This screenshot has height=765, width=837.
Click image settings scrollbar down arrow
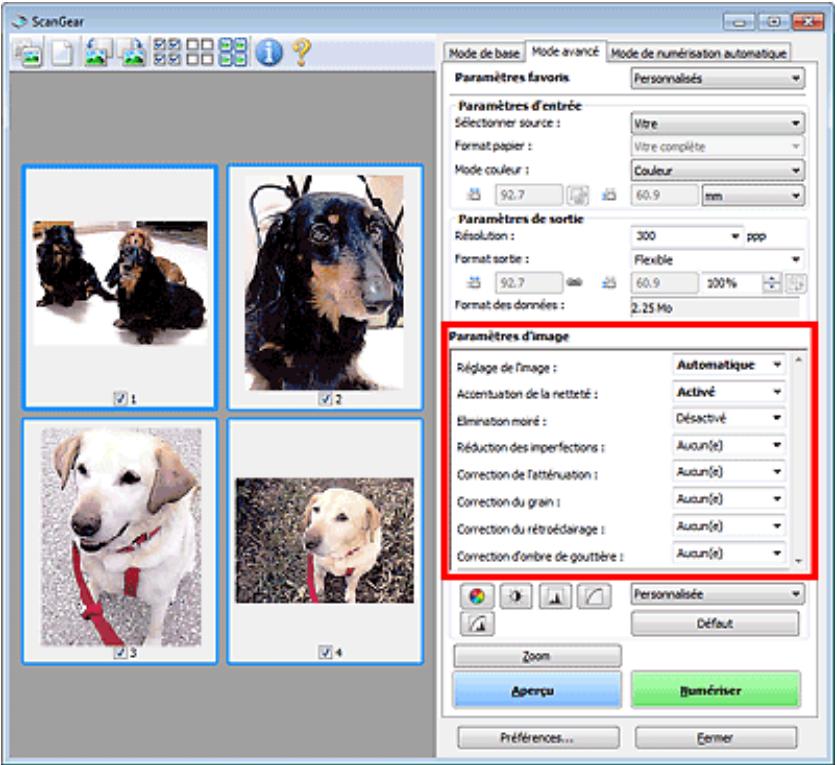(799, 561)
